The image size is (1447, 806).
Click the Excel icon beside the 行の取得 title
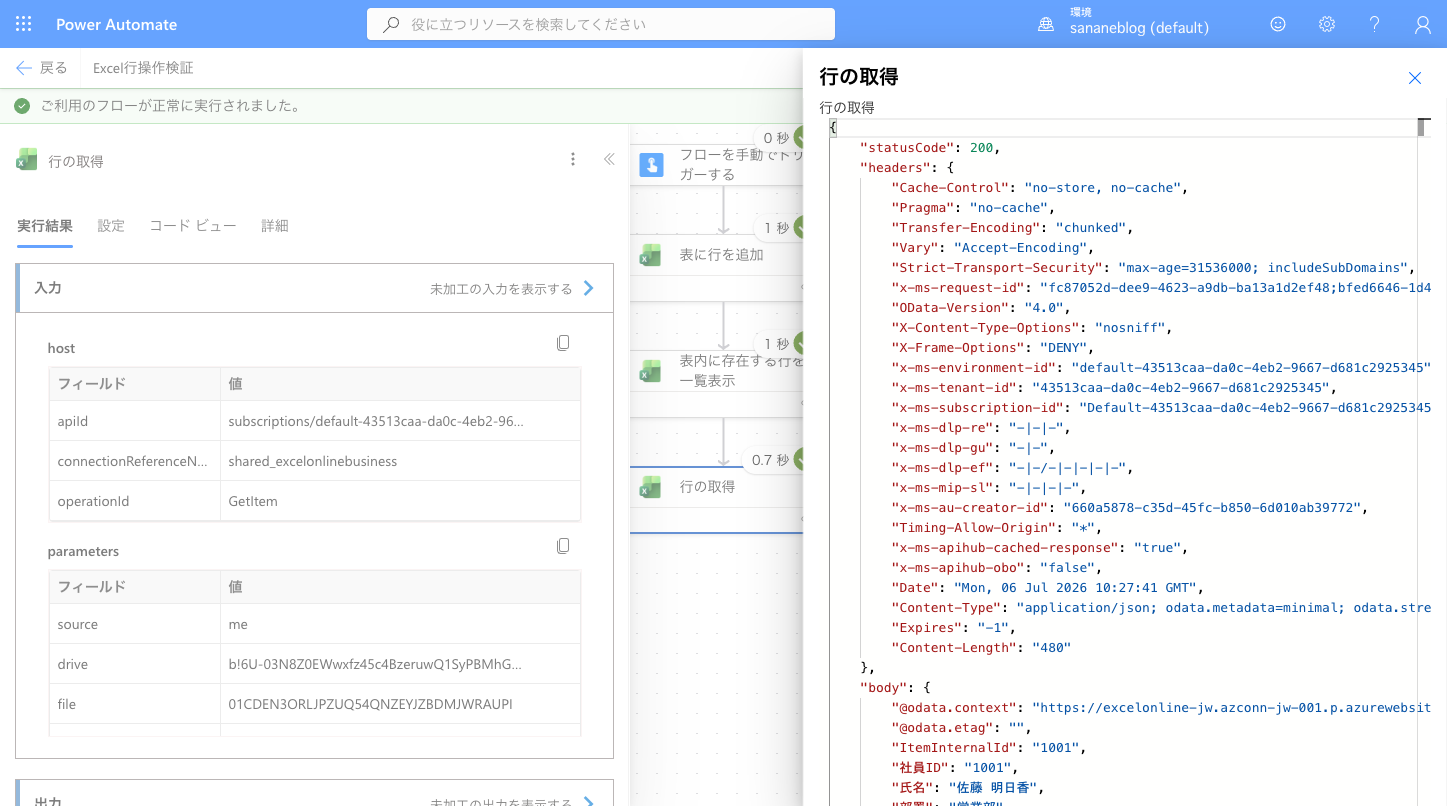(27, 160)
